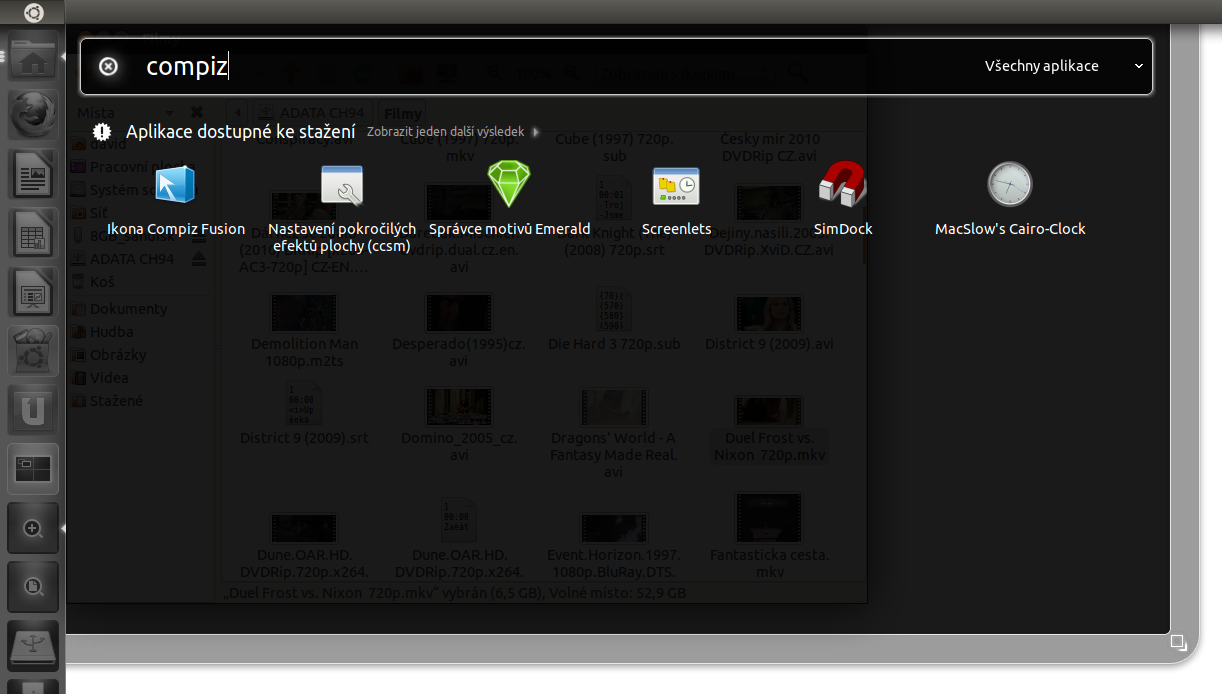Open the Všechny aplikace filter dropdown
This screenshot has height=694, width=1222.
tap(1064, 66)
